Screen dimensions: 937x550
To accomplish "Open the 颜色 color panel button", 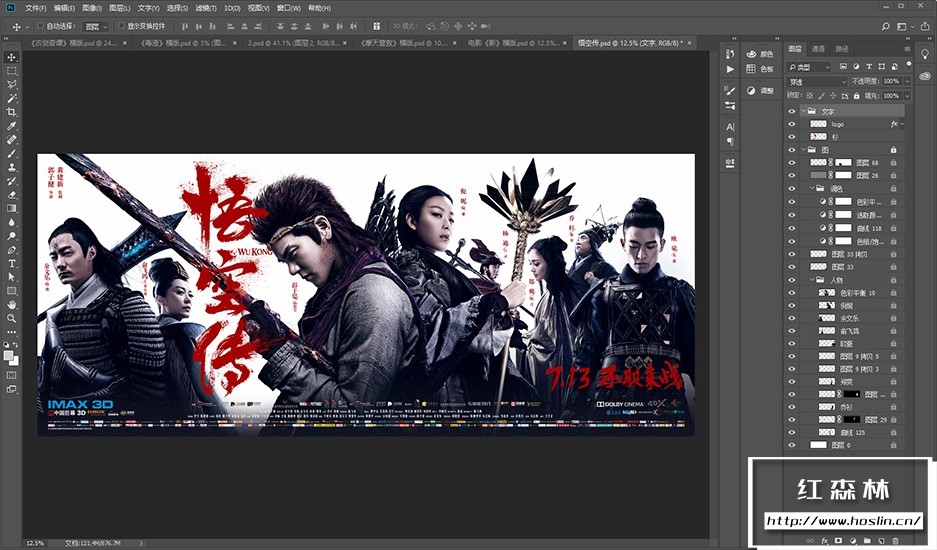I will pyautogui.click(x=760, y=54).
